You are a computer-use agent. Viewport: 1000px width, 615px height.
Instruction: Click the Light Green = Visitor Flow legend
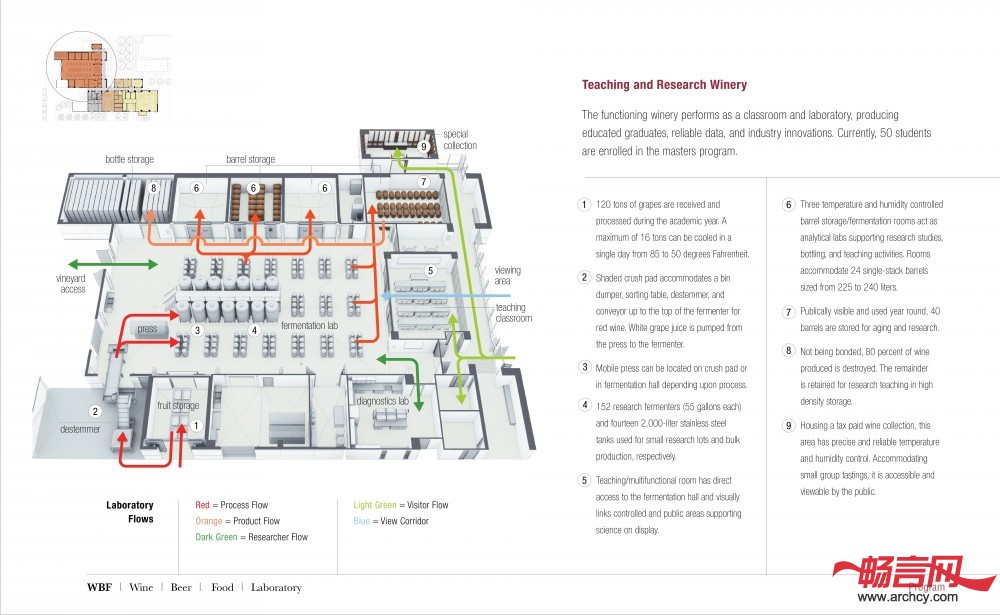pyautogui.click(x=401, y=505)
